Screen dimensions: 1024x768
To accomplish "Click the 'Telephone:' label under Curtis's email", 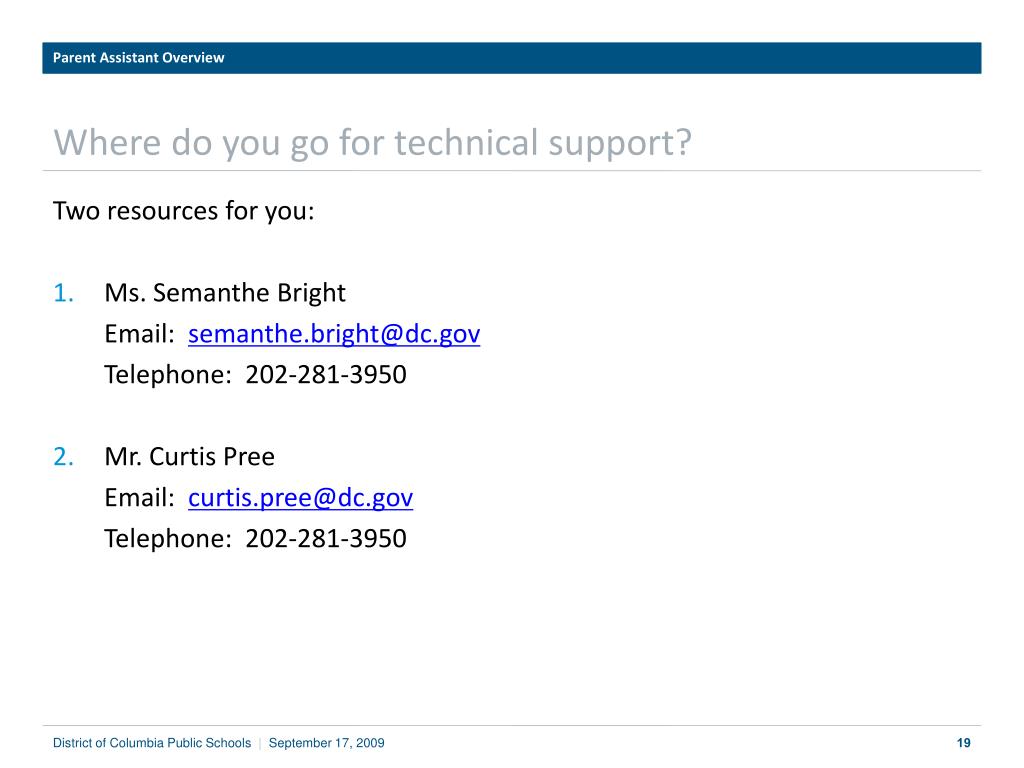I will click(168, 539).
